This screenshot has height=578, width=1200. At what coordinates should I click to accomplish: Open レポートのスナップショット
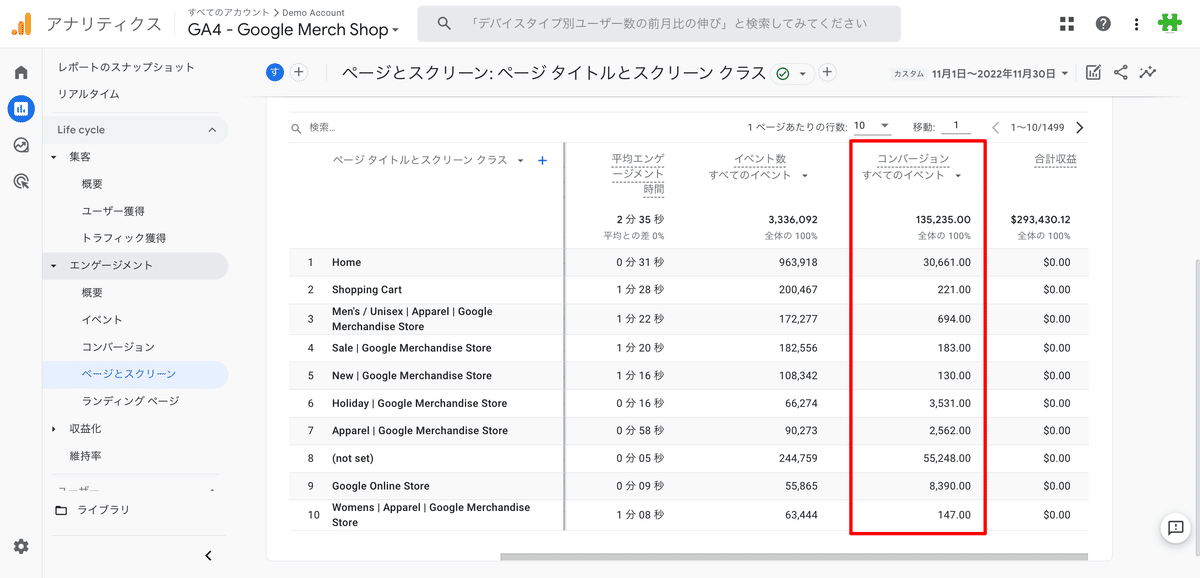pyautogui.click(x=126, y=67)
